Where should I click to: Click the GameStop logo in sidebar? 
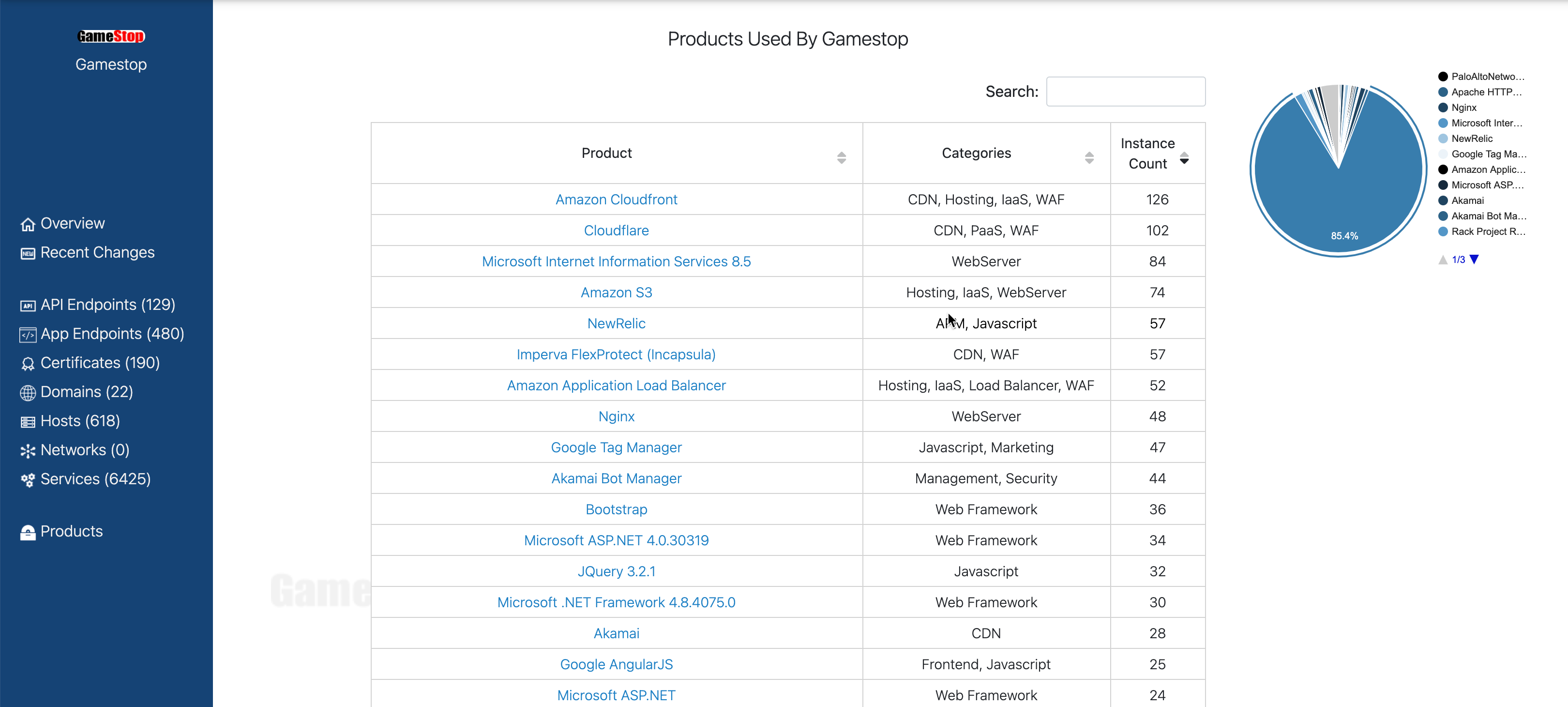coord(111,36)
